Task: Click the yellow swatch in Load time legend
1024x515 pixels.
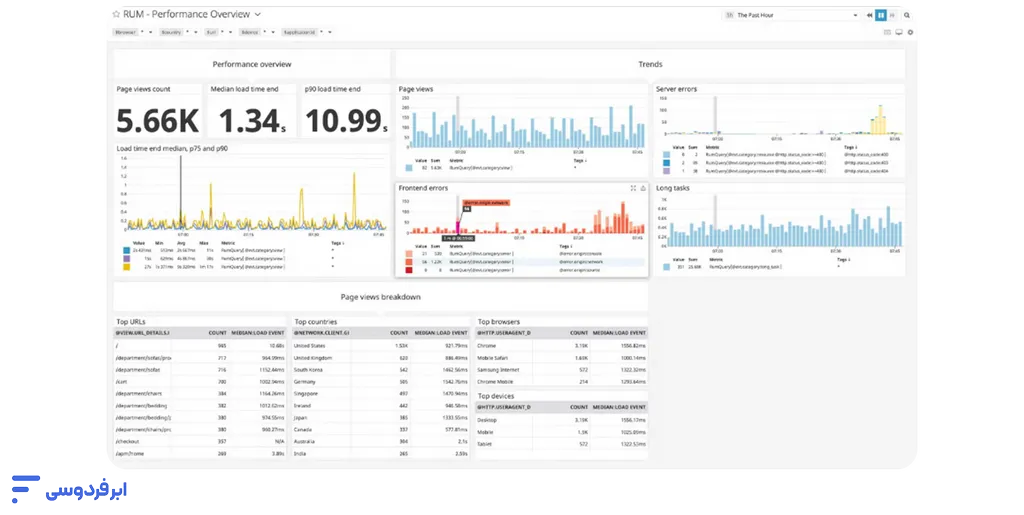Action: 126,266
